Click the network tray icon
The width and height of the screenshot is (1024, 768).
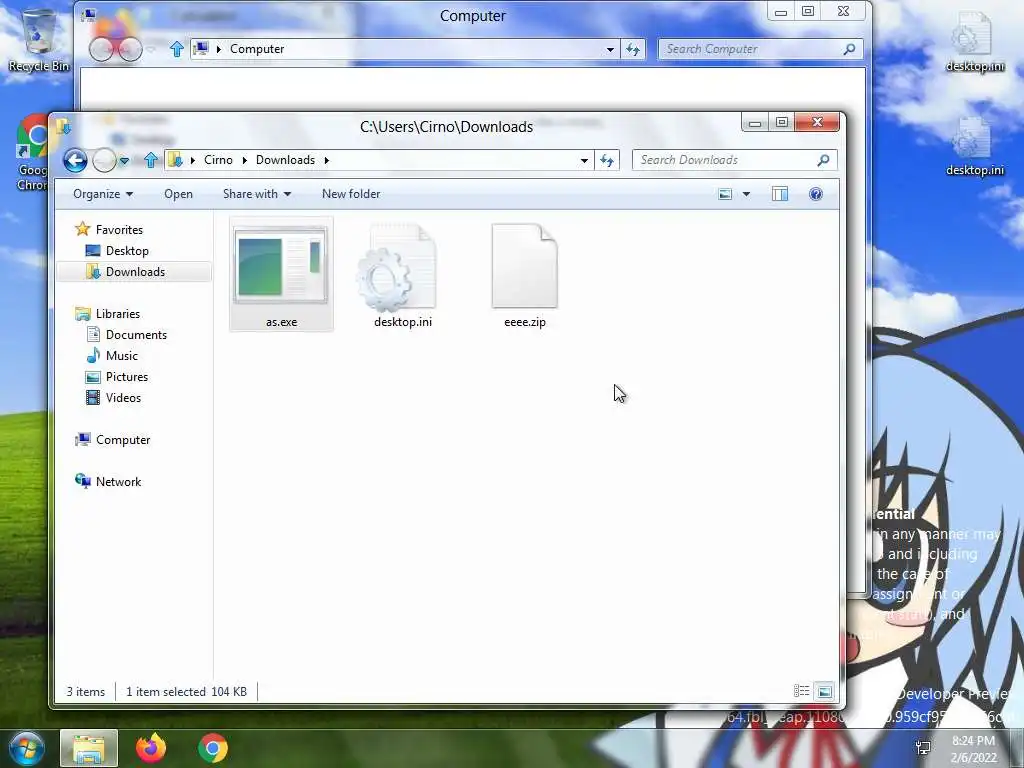click(923, 748)
